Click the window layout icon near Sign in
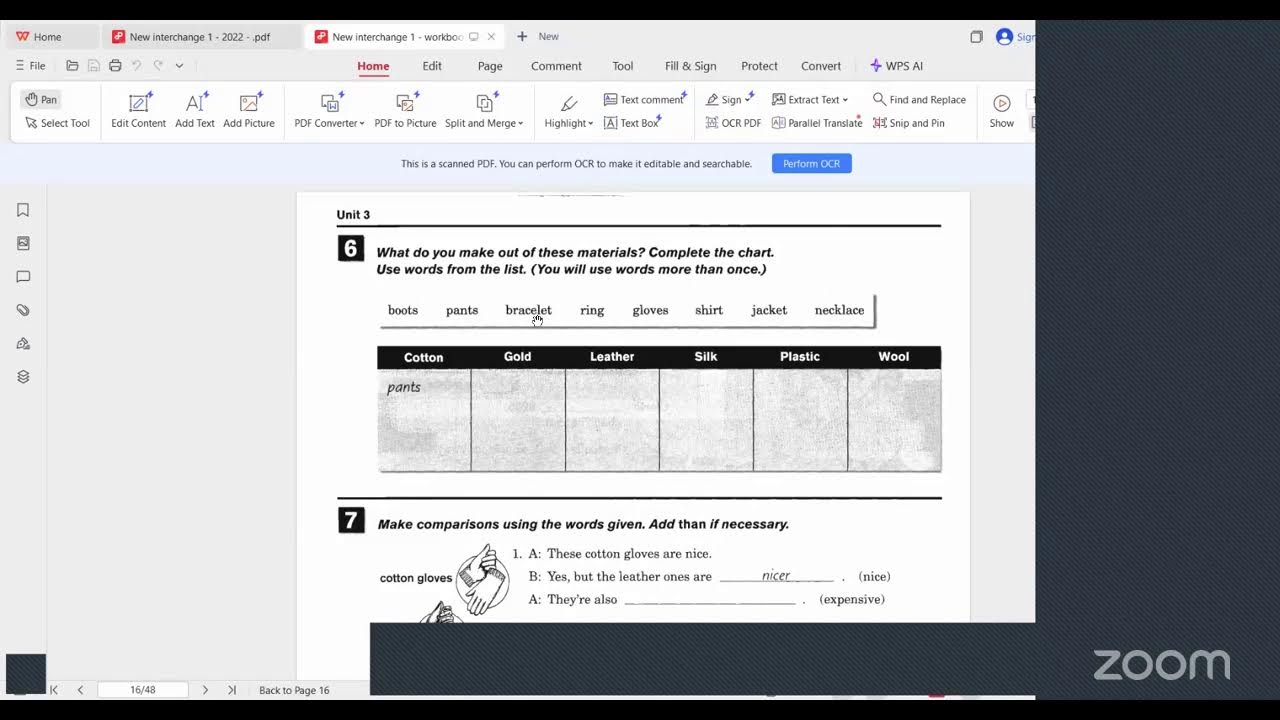 pyautogui.click(x=976, y=37)
